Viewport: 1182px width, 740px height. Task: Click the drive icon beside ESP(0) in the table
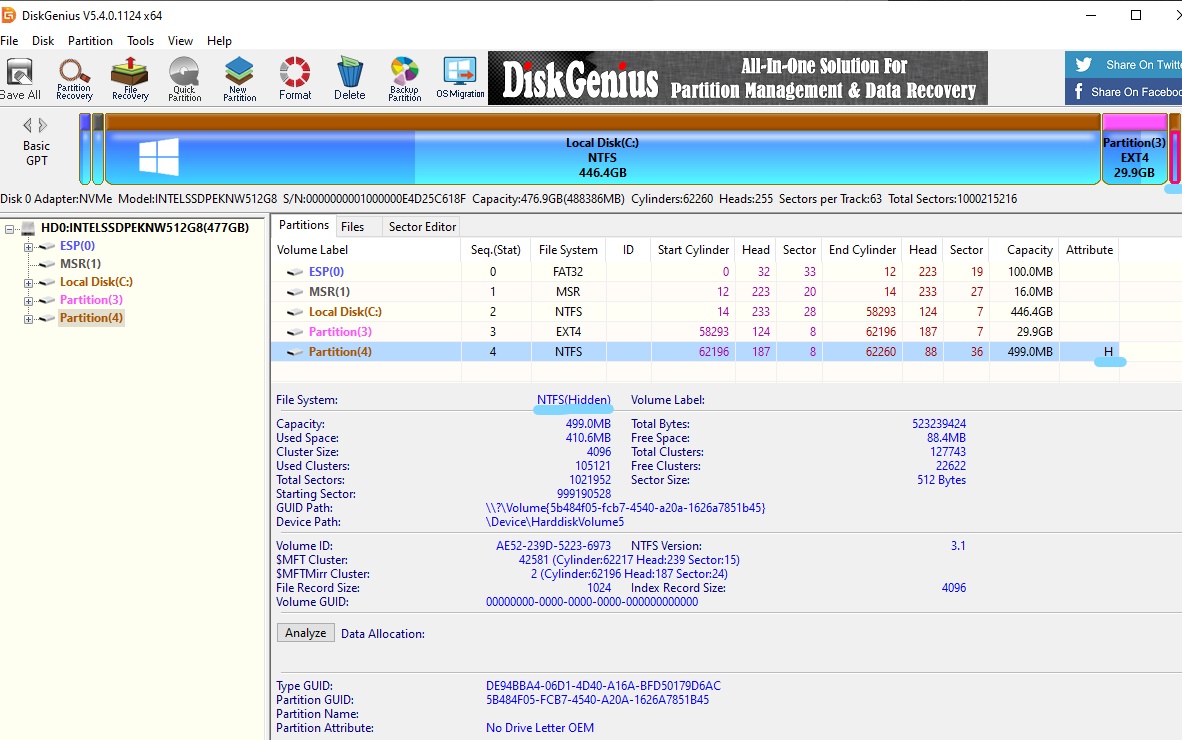pyautogui.click(x=295, y=272)
